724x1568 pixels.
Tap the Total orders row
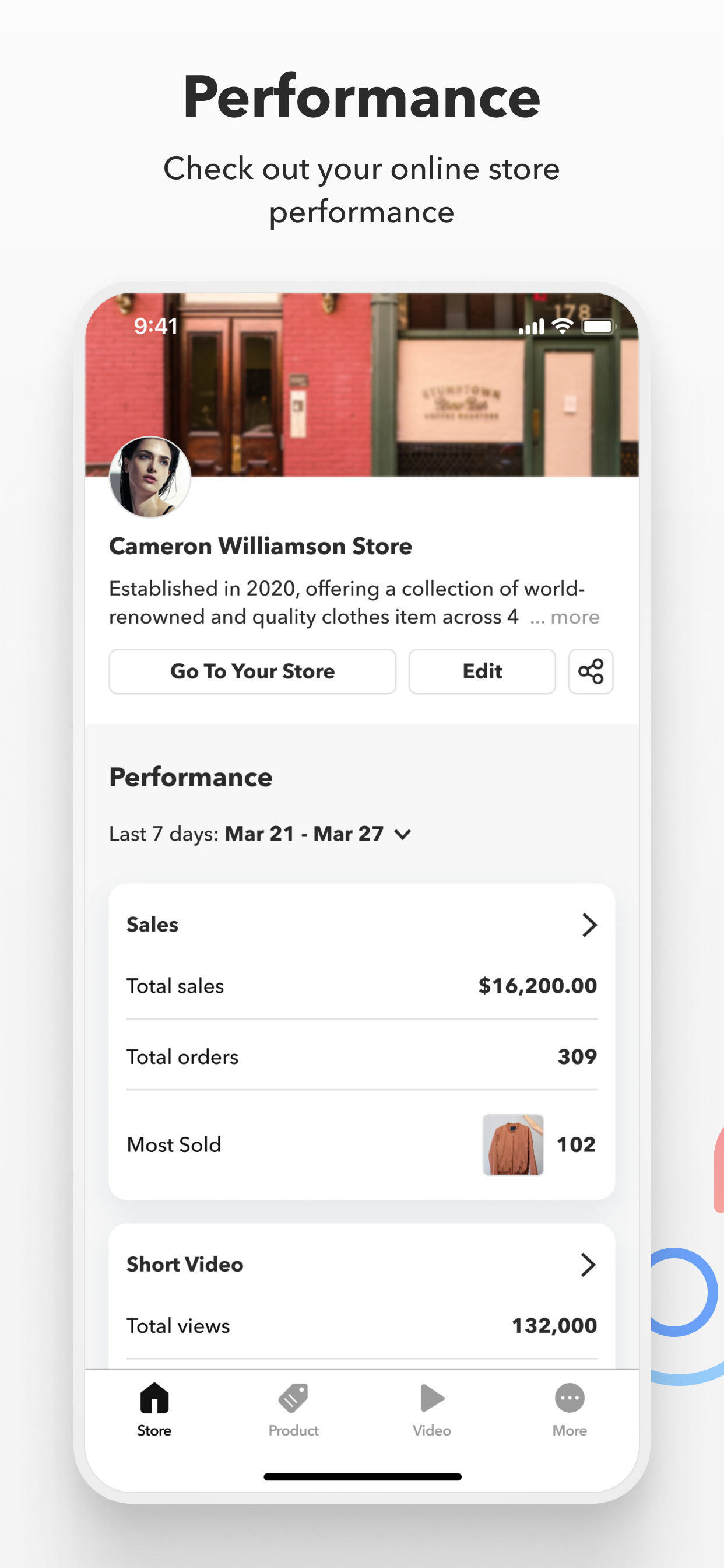tap(361, 1056)
